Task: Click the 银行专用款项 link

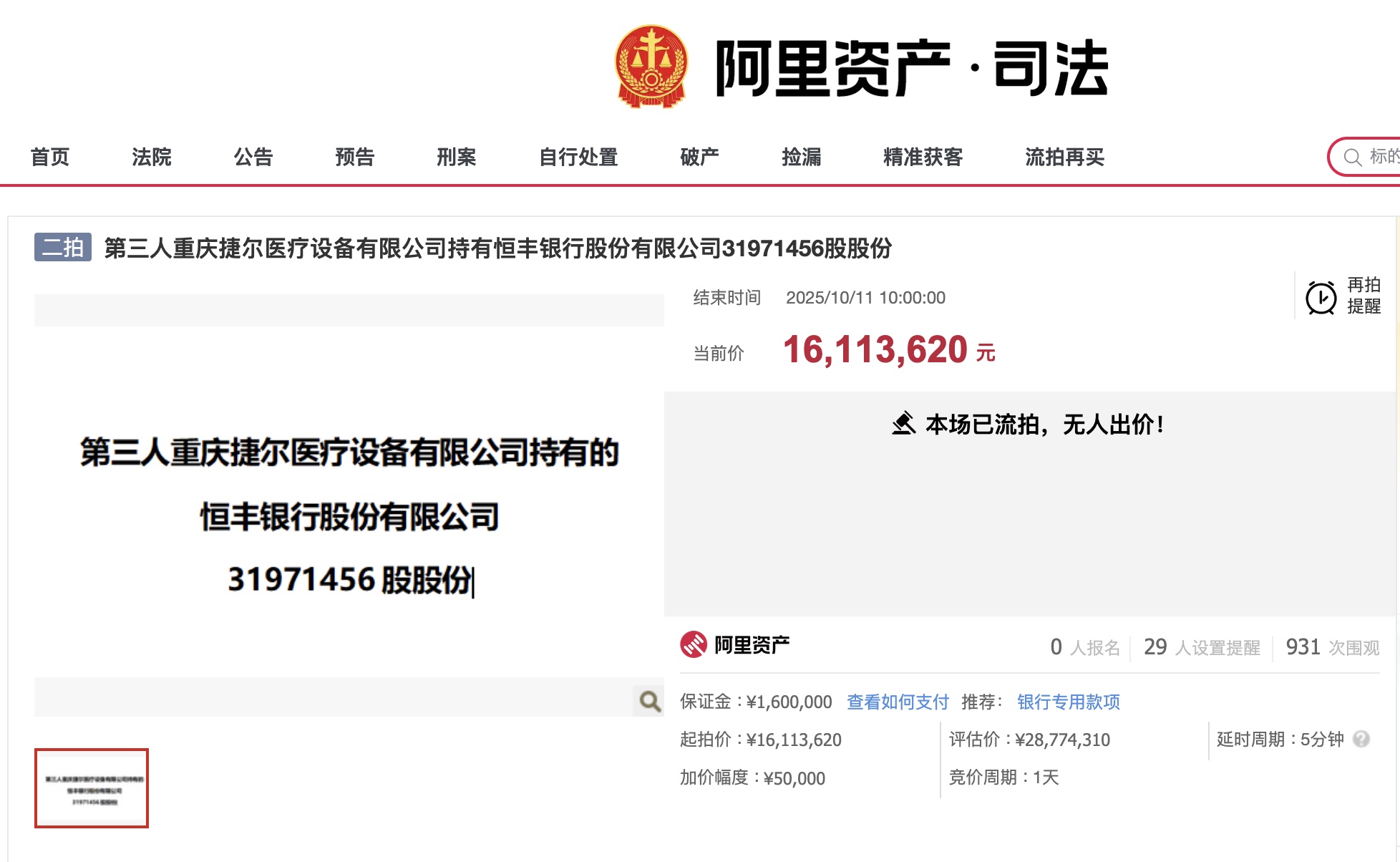Action: 1068,702
